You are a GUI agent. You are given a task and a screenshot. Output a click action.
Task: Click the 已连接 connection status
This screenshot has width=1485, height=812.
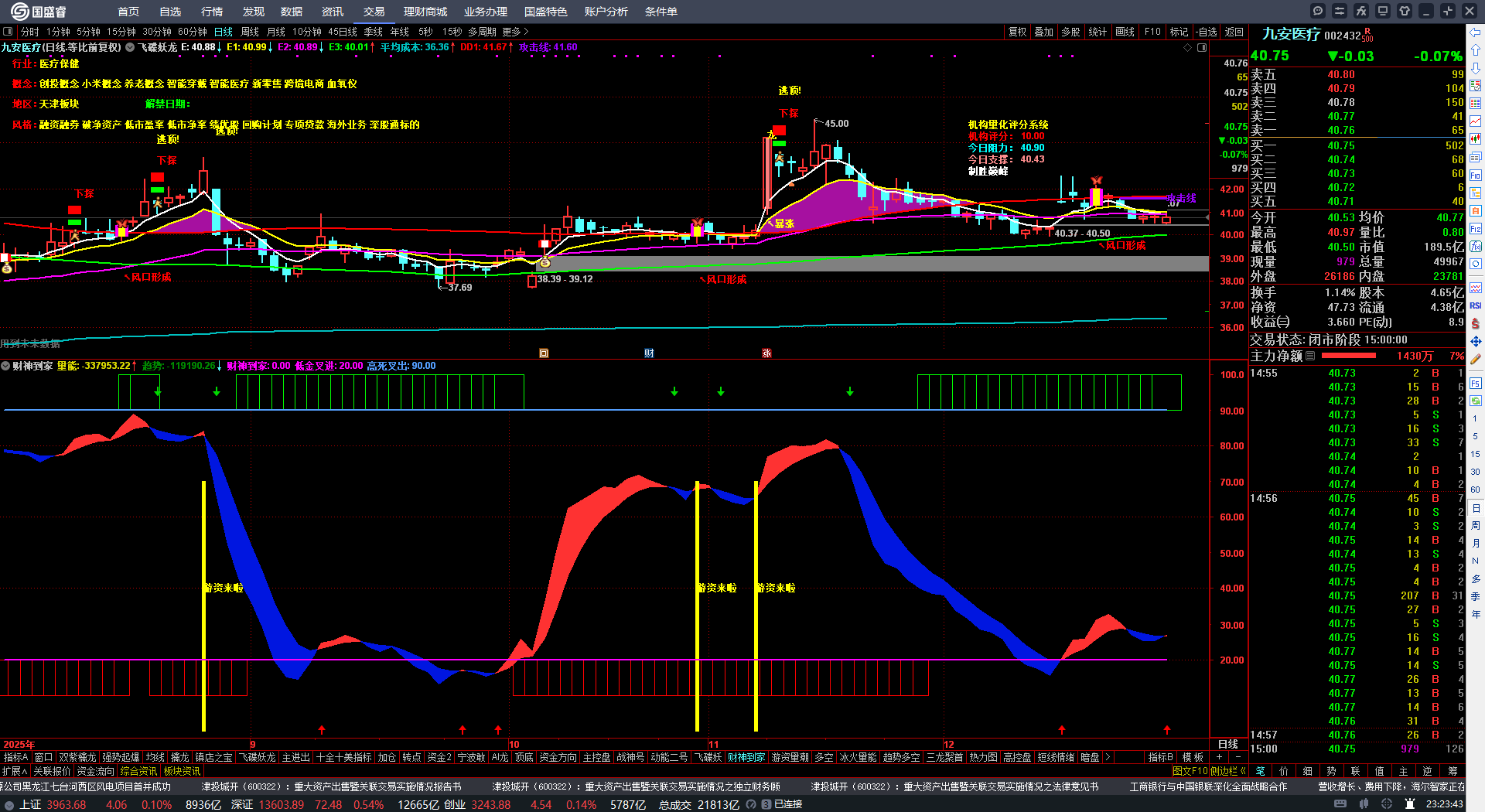[x=788, y=804]
